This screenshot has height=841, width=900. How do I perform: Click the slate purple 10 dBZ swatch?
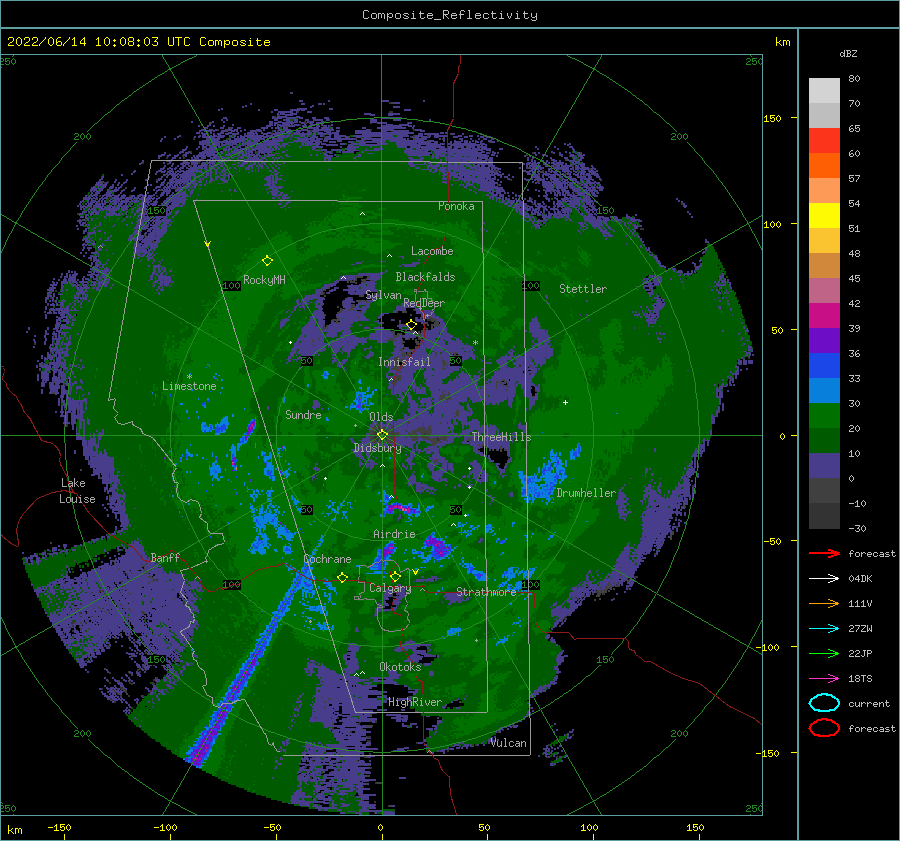[x=824, y=466]
